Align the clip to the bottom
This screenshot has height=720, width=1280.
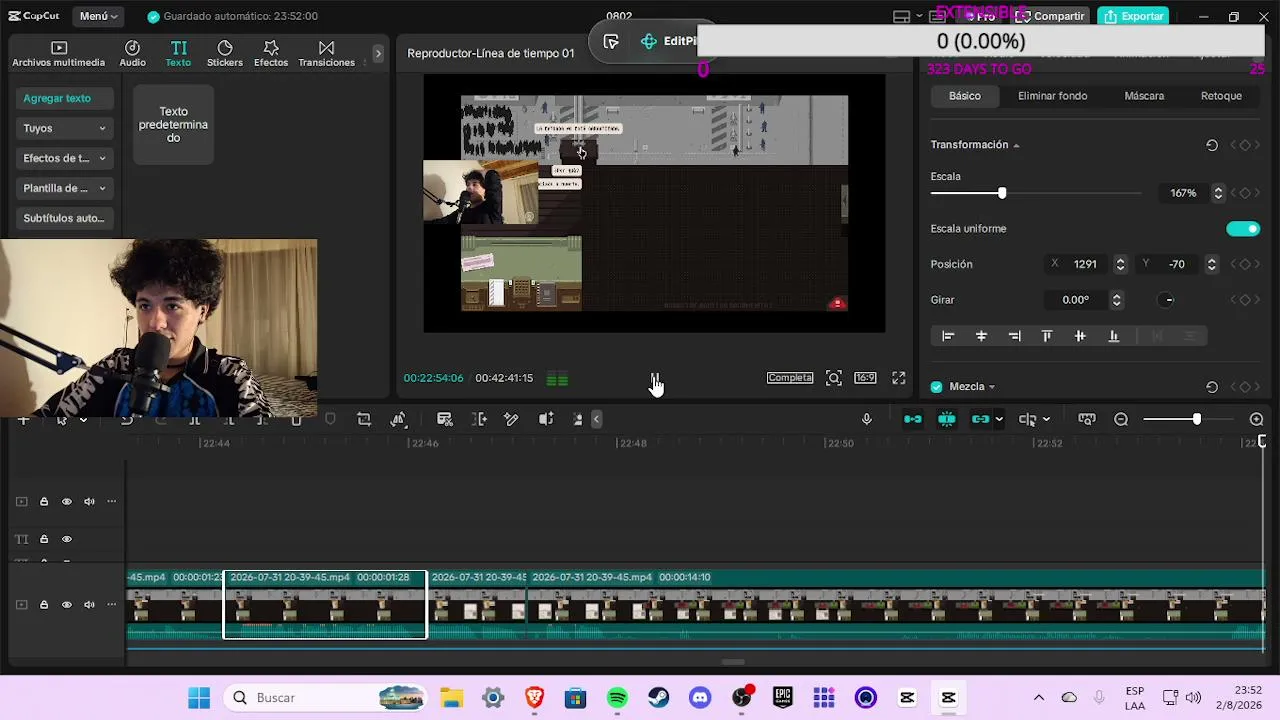coord(1113,336)
